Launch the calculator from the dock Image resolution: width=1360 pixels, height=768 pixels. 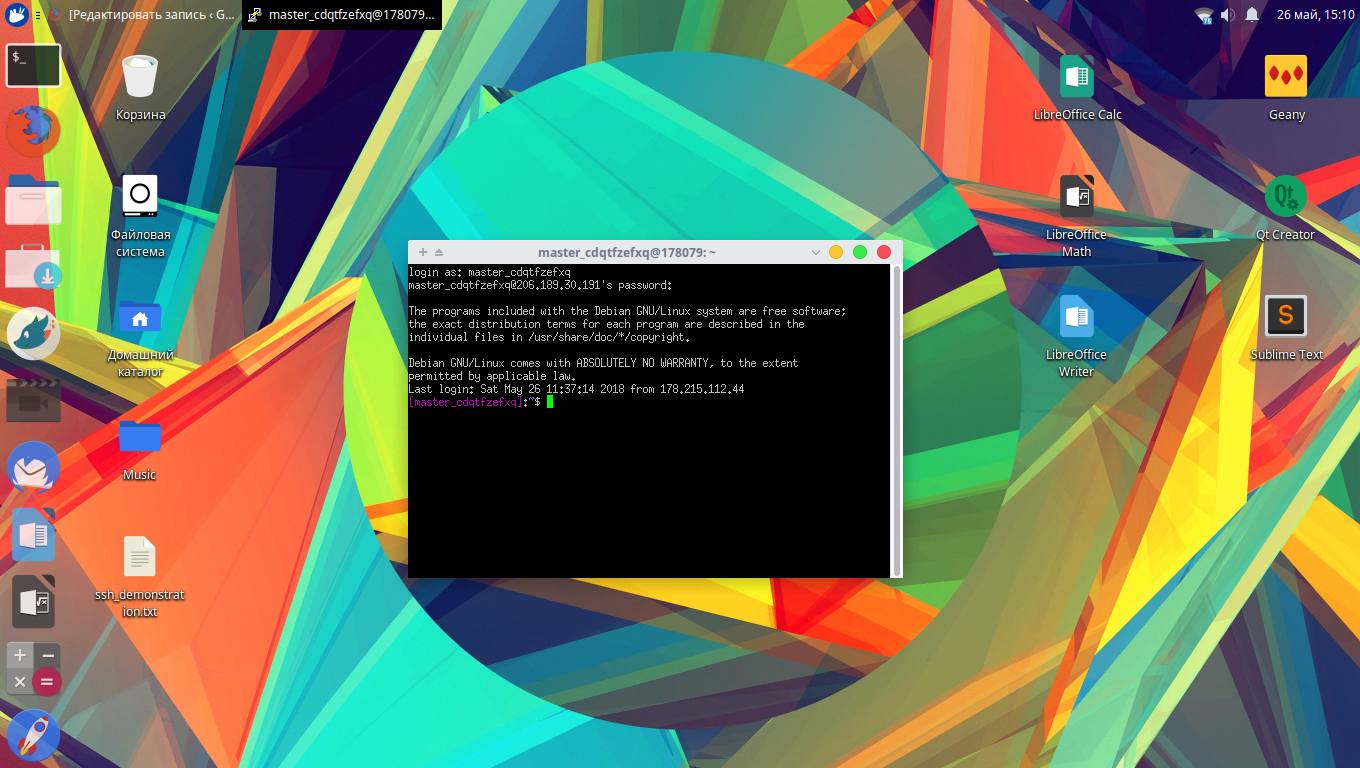point(34,668)
